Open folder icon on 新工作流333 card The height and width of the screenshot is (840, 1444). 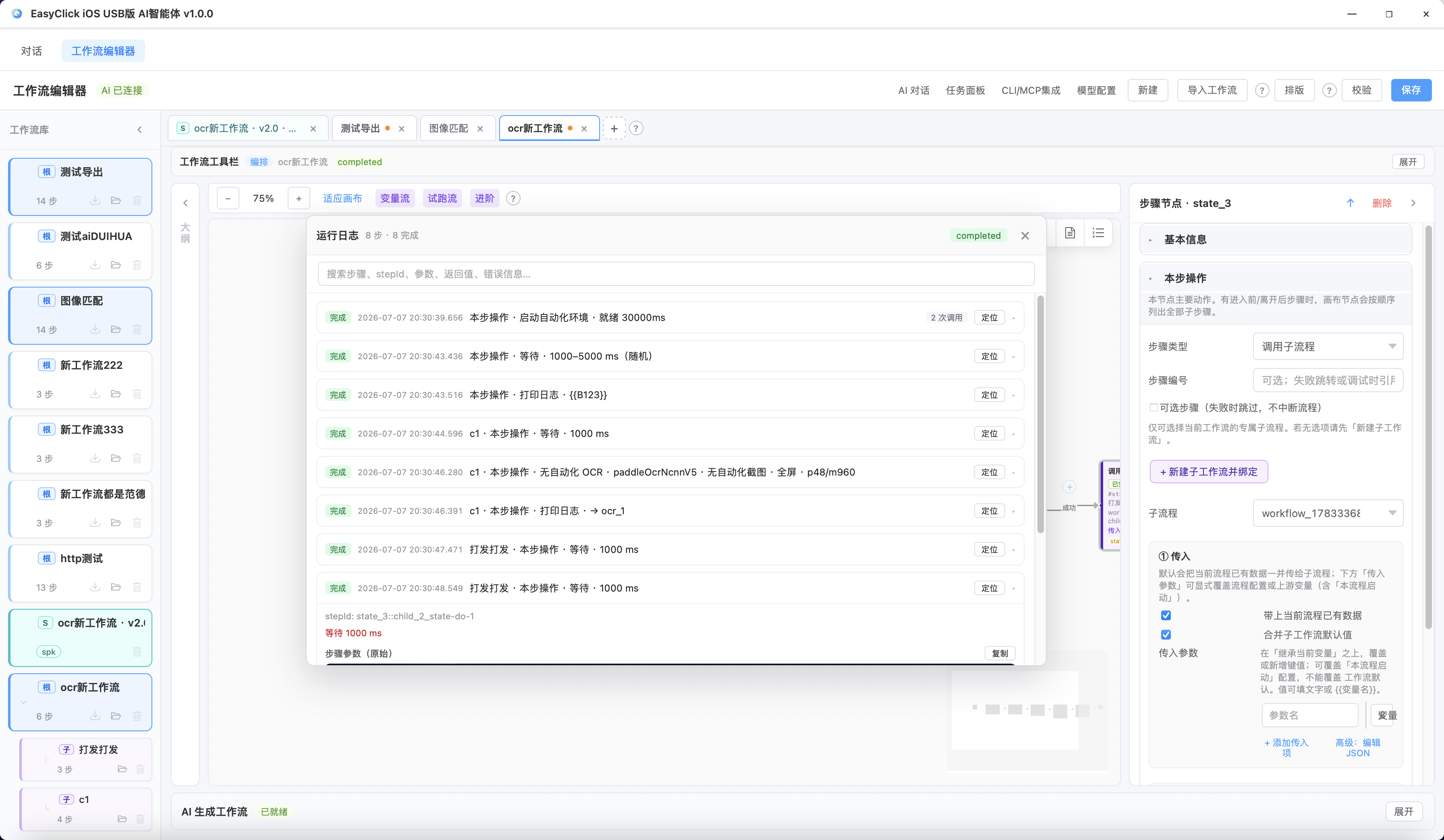116,458
